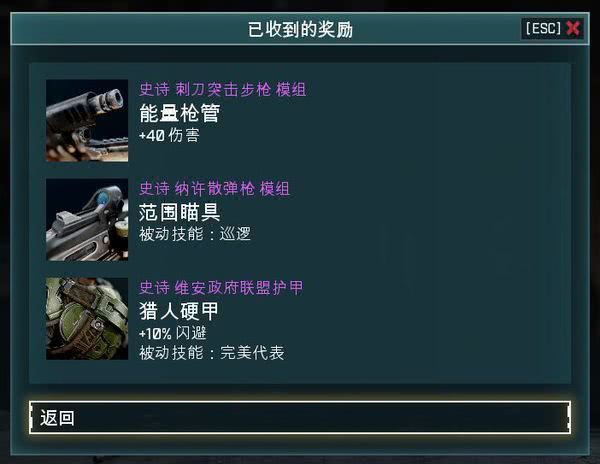Select the 能量枪管 barrel icon
Image resolution: width=600 pixels, height=464 pixels.
pyautogui.click(x=87, y=120)
